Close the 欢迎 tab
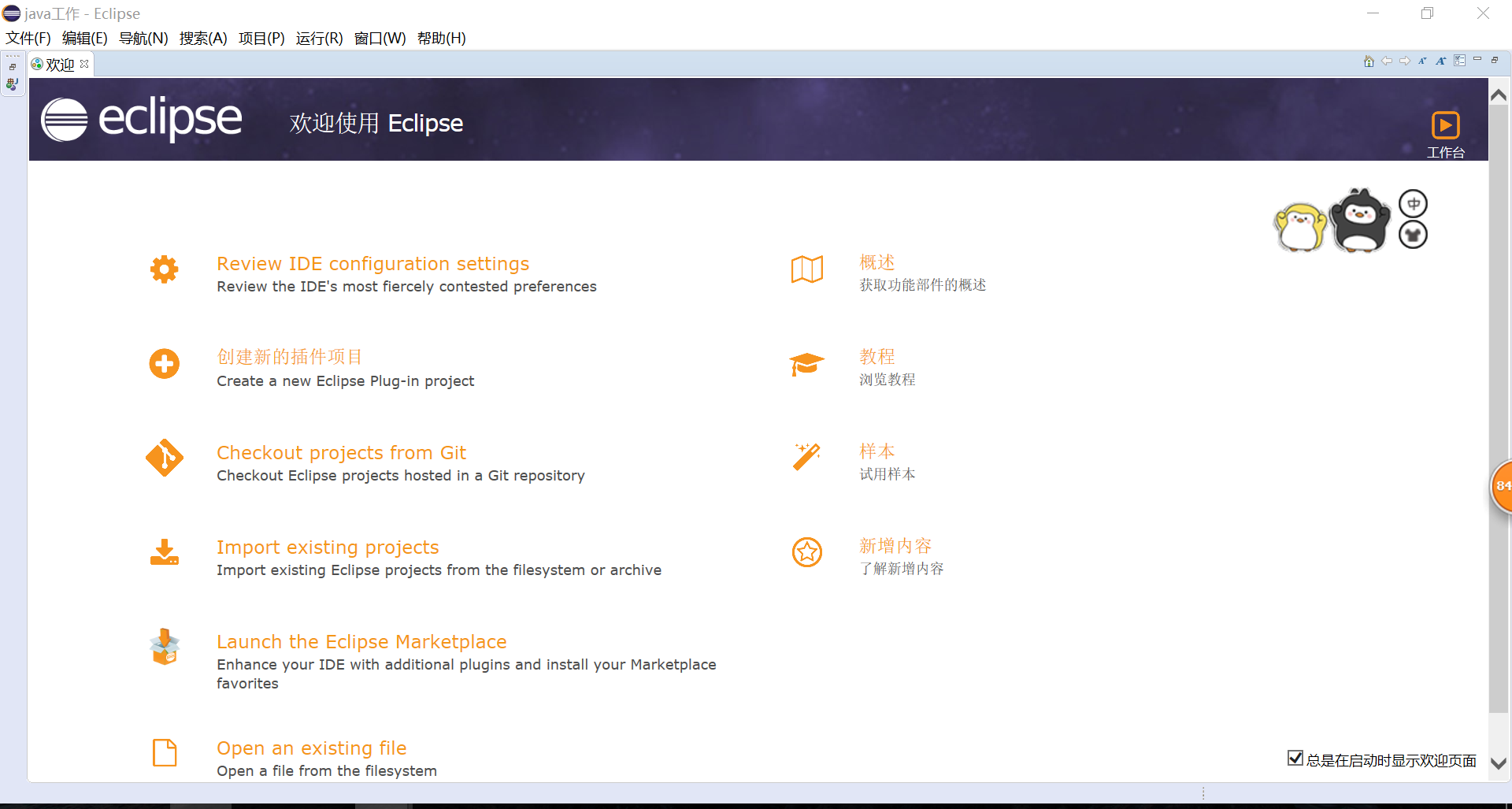The width and height of the screenshot is (1512, 809). [84, 64]
